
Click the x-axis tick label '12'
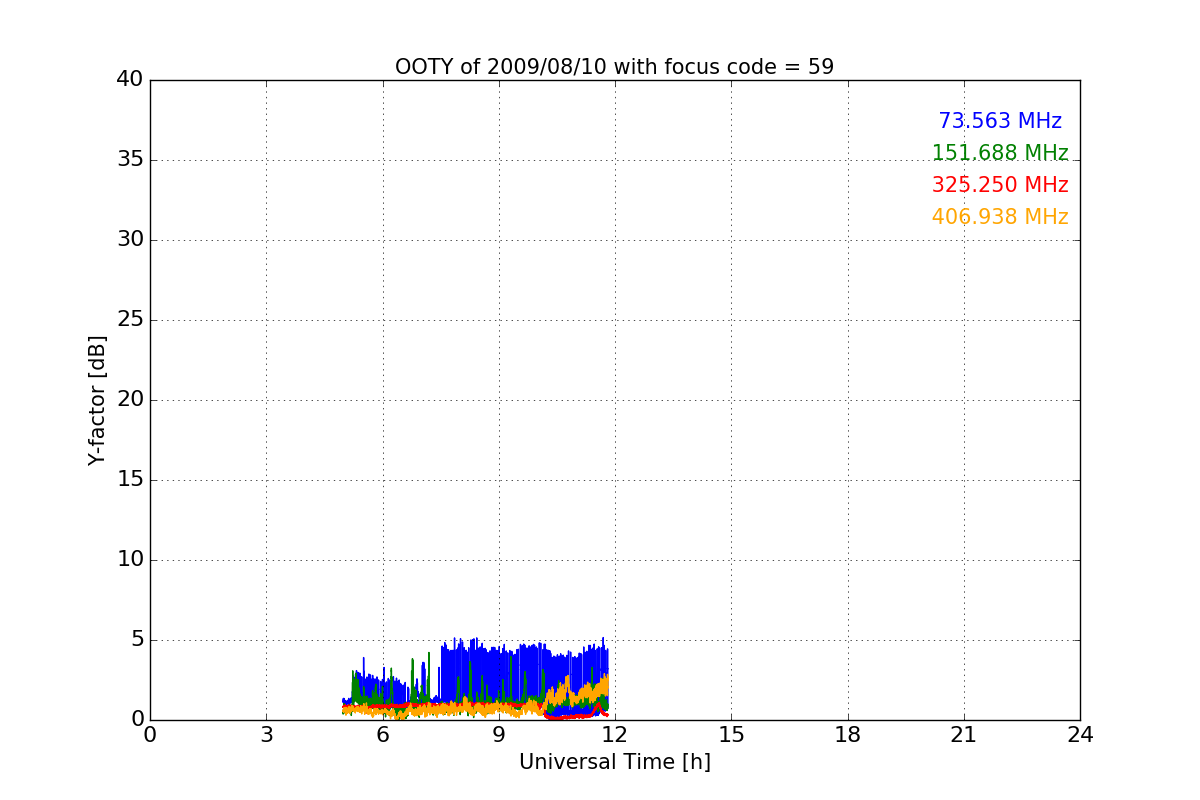(x=614, y=735)
